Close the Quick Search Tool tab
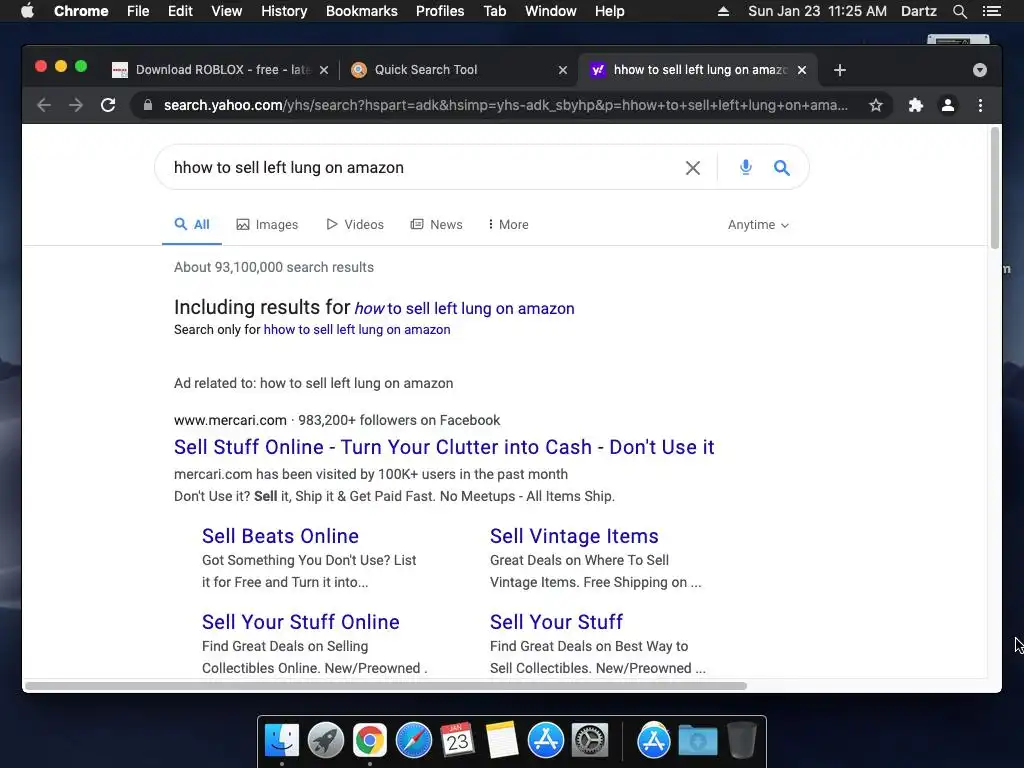This screenshot has width=1024, height=768. tap(563, 70)
